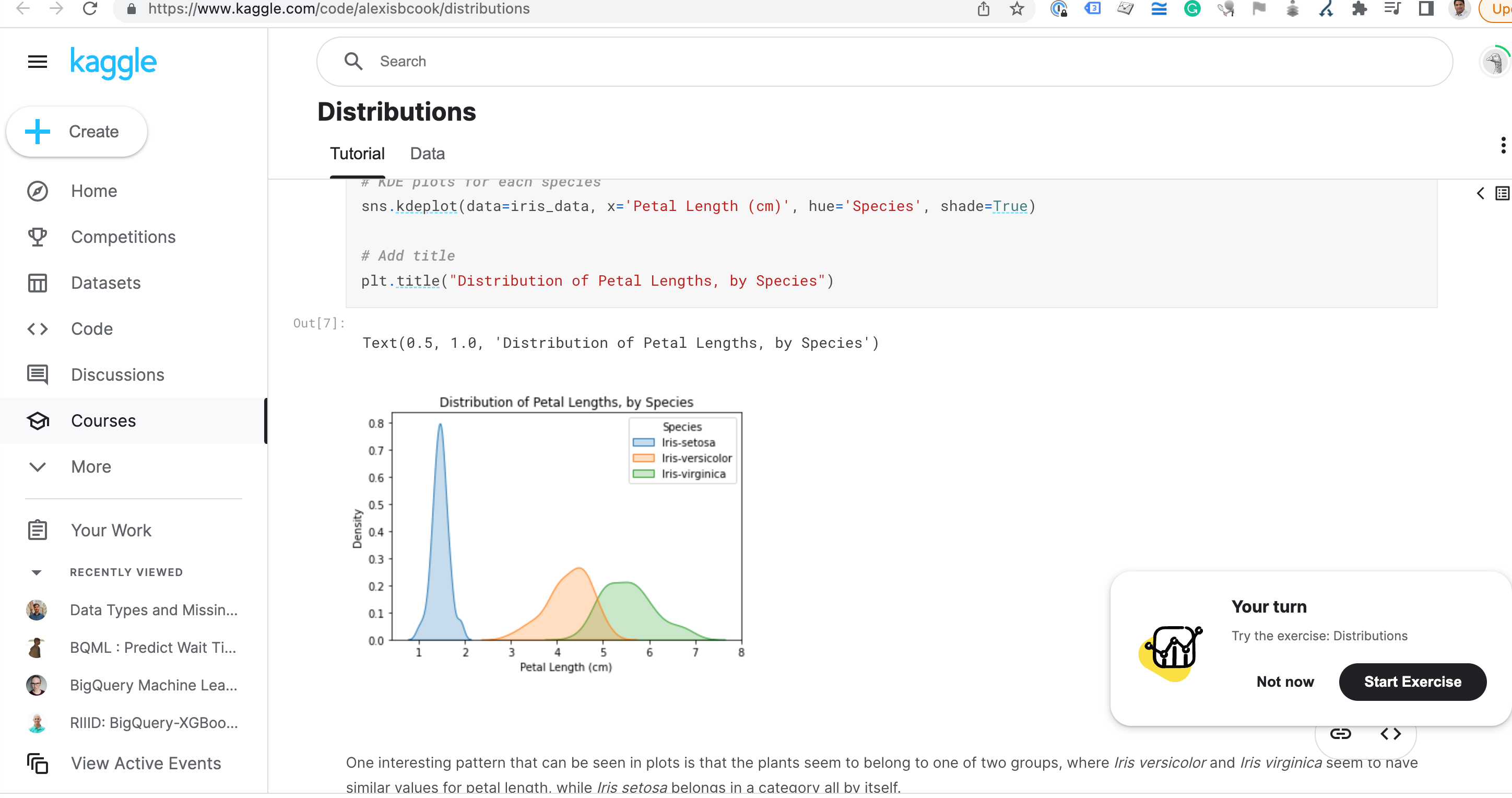The height and width of the screenshot is (798, 1512).
Task: Select the Code icon in the sidebar
Action: [37, 329]
